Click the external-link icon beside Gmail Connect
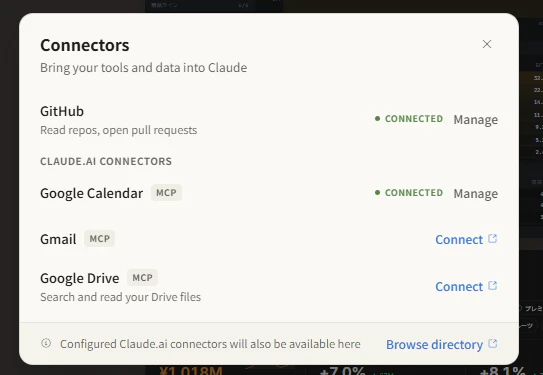 (492, 239)
